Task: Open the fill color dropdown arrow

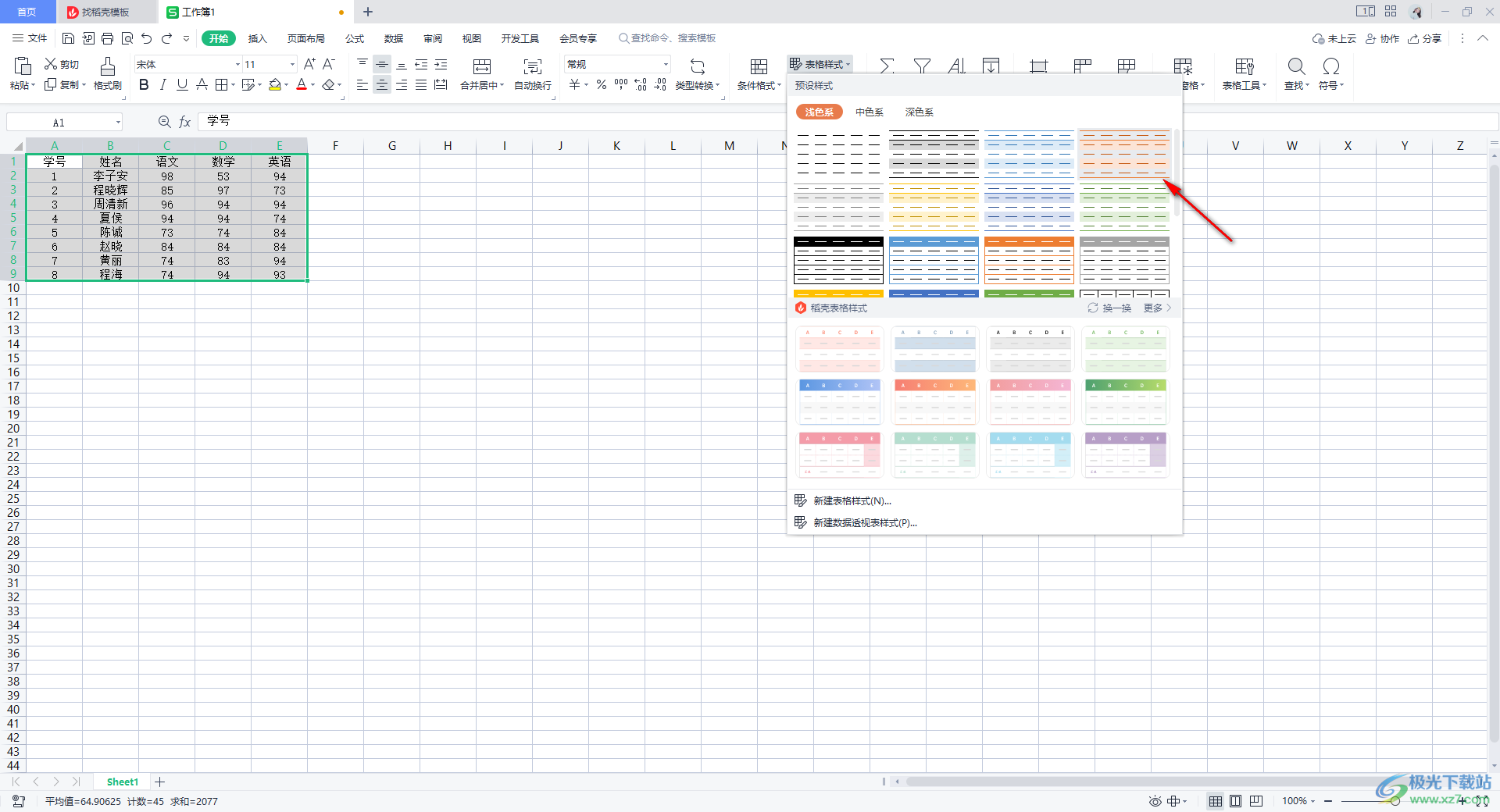Action: point(286,84)
